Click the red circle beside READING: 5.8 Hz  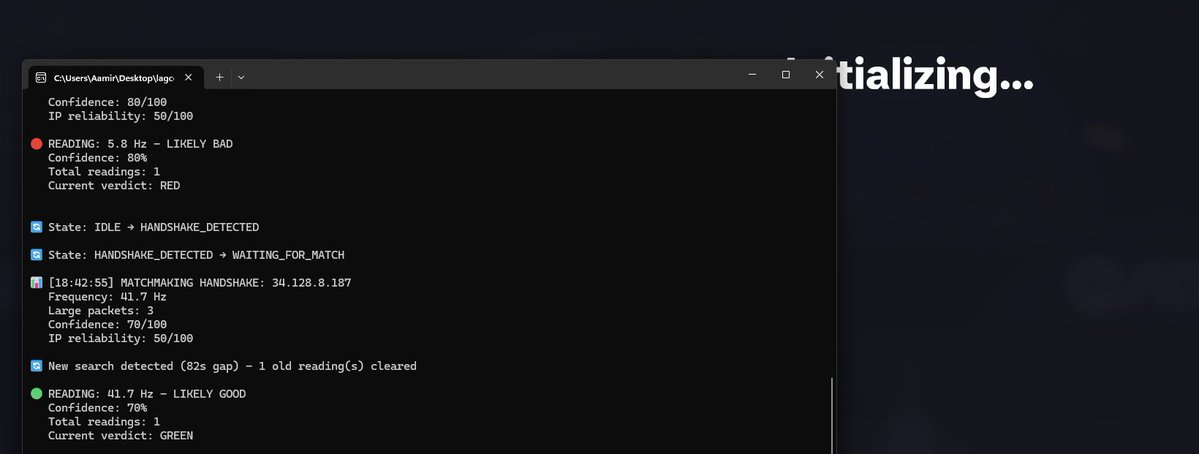(36, 144)
